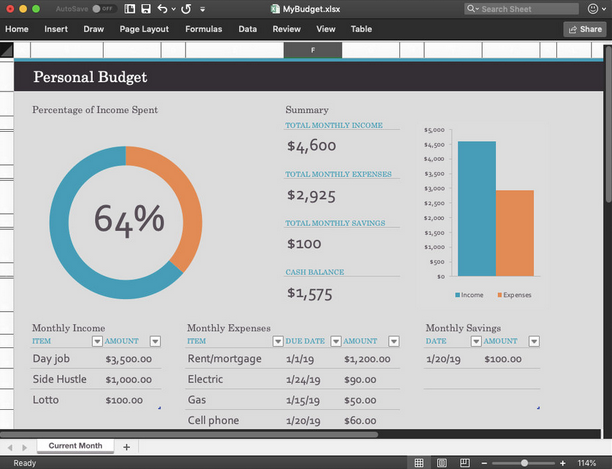
Task: Click the Expenses legend entry
Action: 514,295
